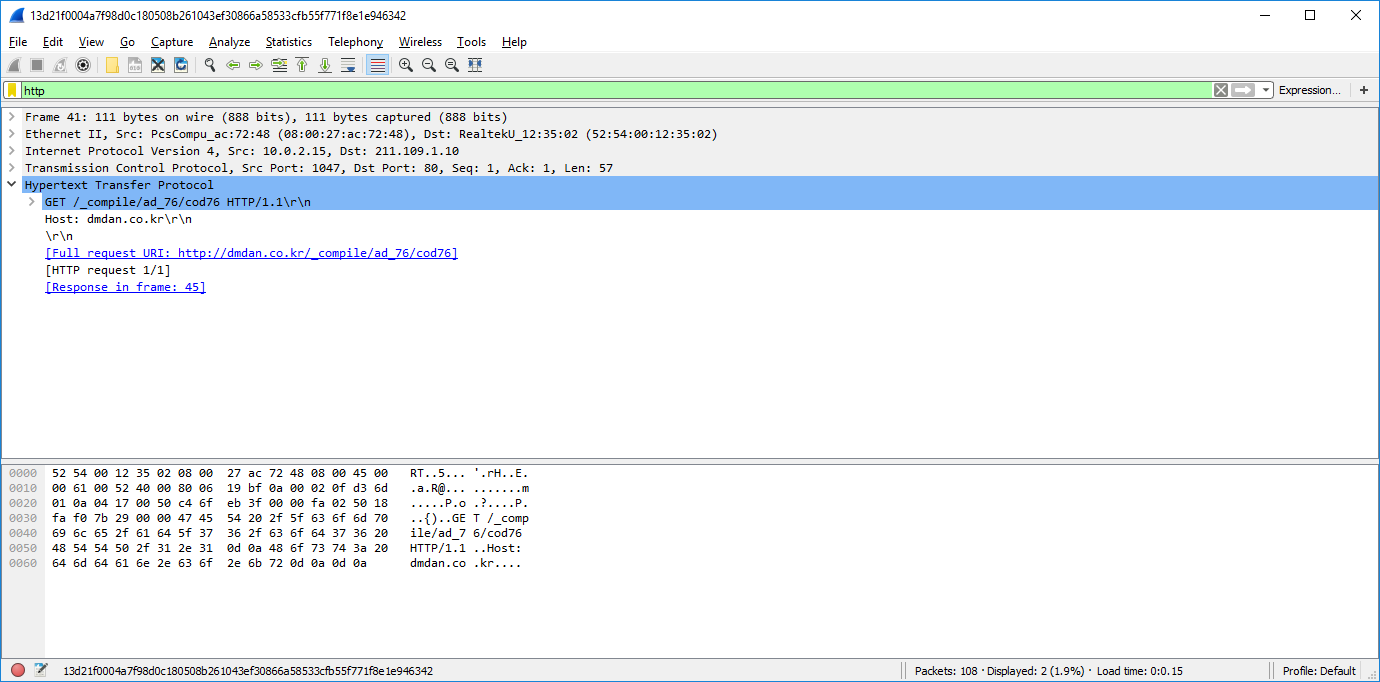Follow the 'Response in frame: 45' link
The image size is (1380, 682).
click(x=125, y=287)
